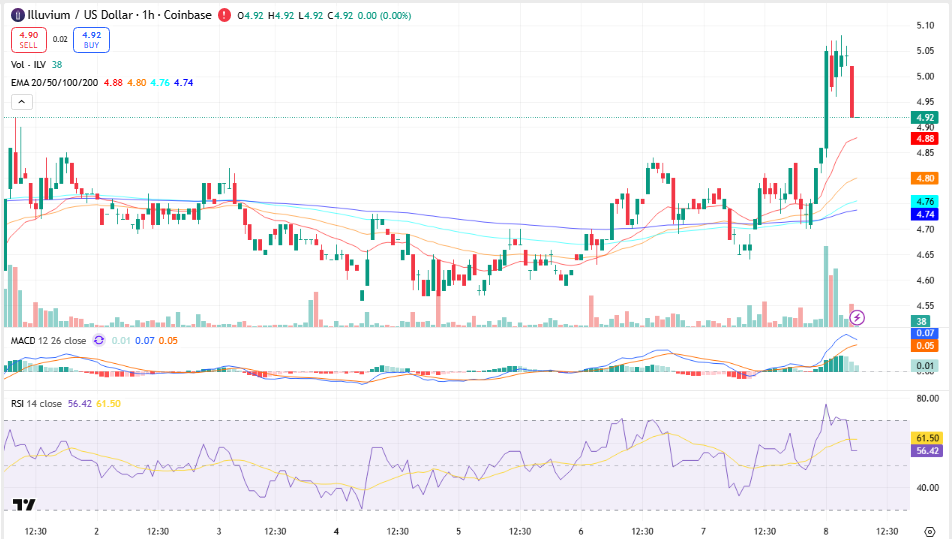This screenshot has width=952, height=539.
Task: Select the MACD 12 26 close indicator label
Action: coord(49,341)
